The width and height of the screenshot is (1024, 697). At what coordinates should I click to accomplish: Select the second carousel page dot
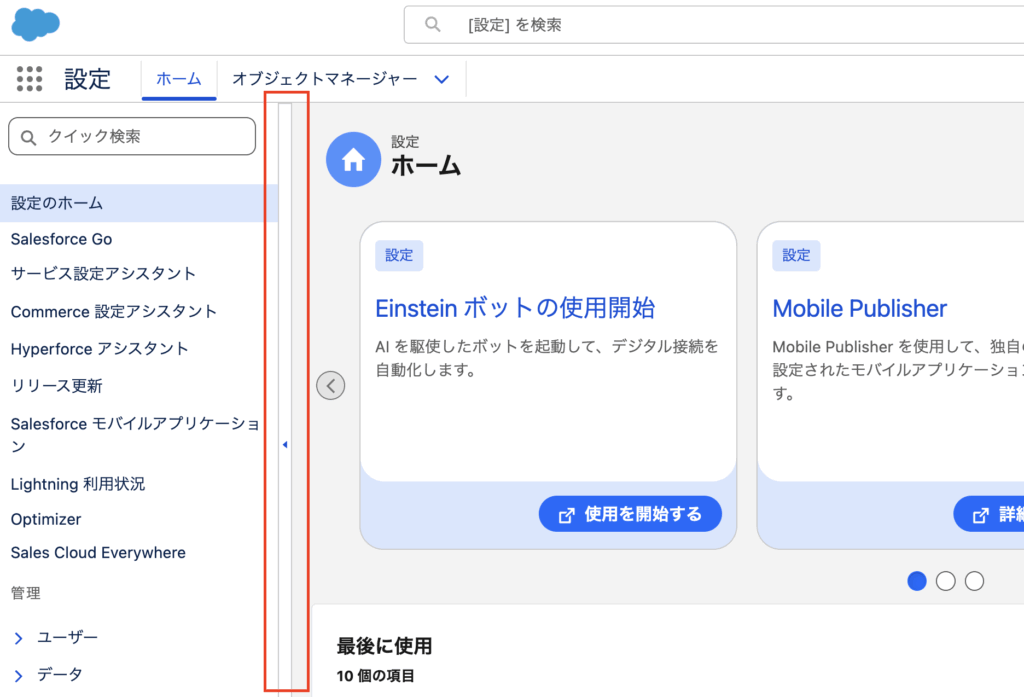946,581
